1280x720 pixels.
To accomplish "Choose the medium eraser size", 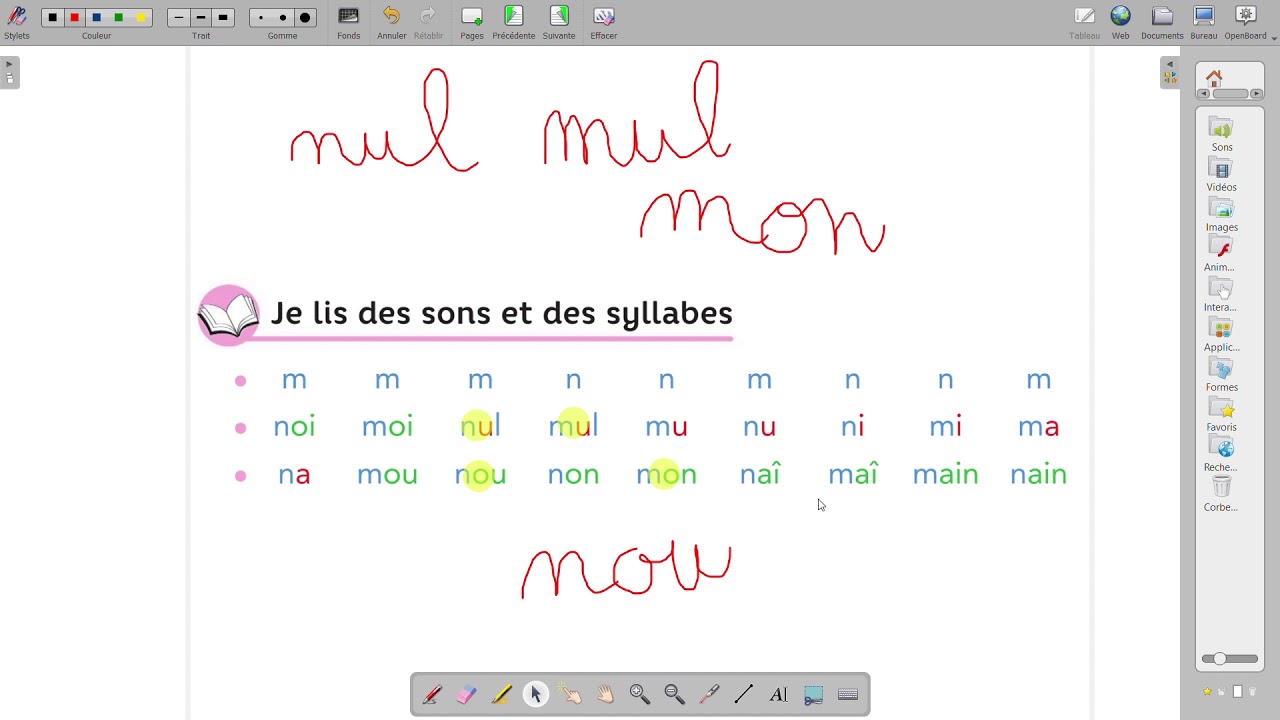I will (x=283, y=18).
